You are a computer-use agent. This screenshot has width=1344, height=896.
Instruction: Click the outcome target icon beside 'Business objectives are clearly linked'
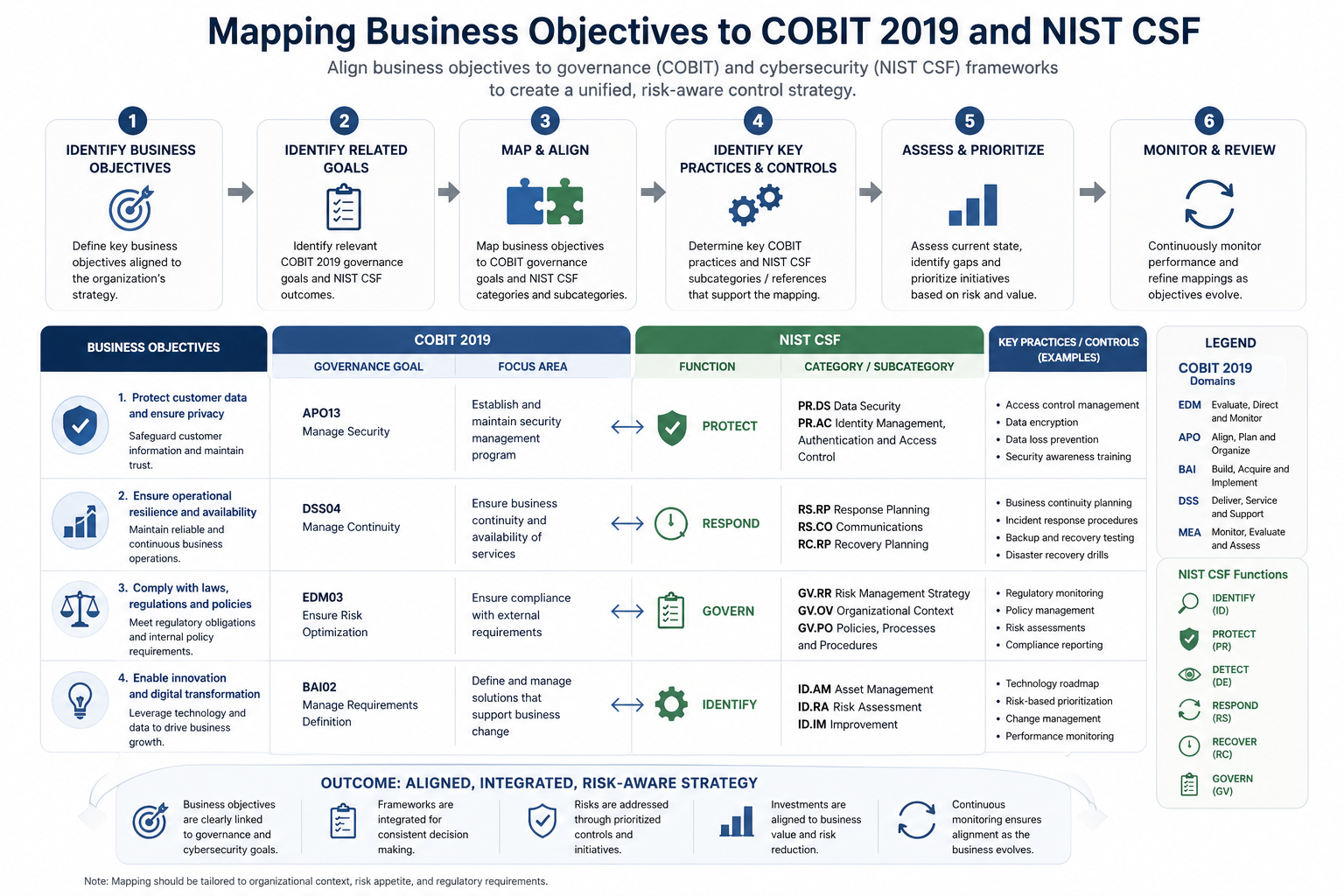click(x=150, y=821)
